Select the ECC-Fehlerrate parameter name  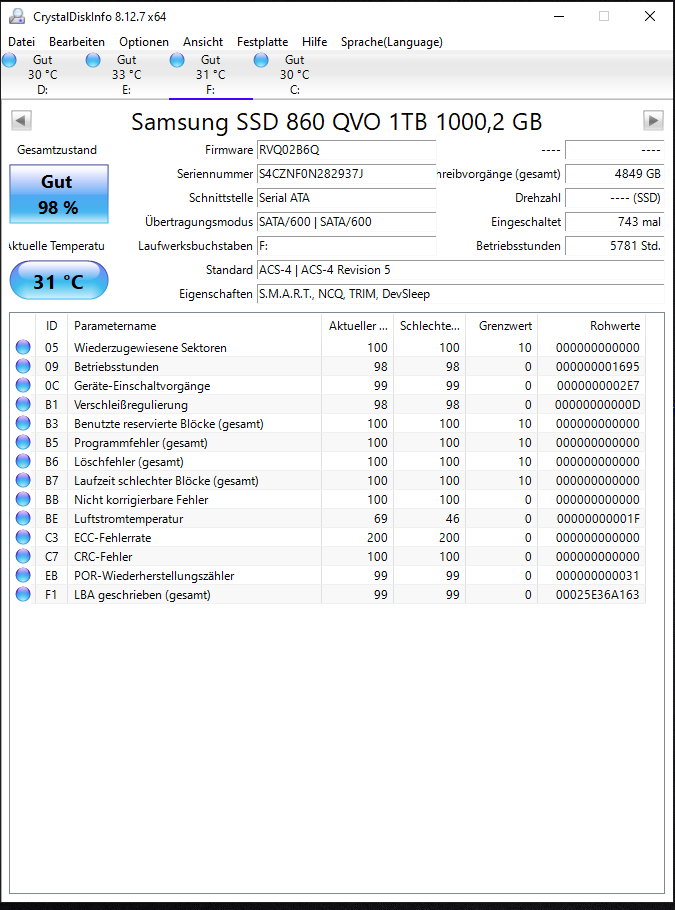click(x=113, y=537)
